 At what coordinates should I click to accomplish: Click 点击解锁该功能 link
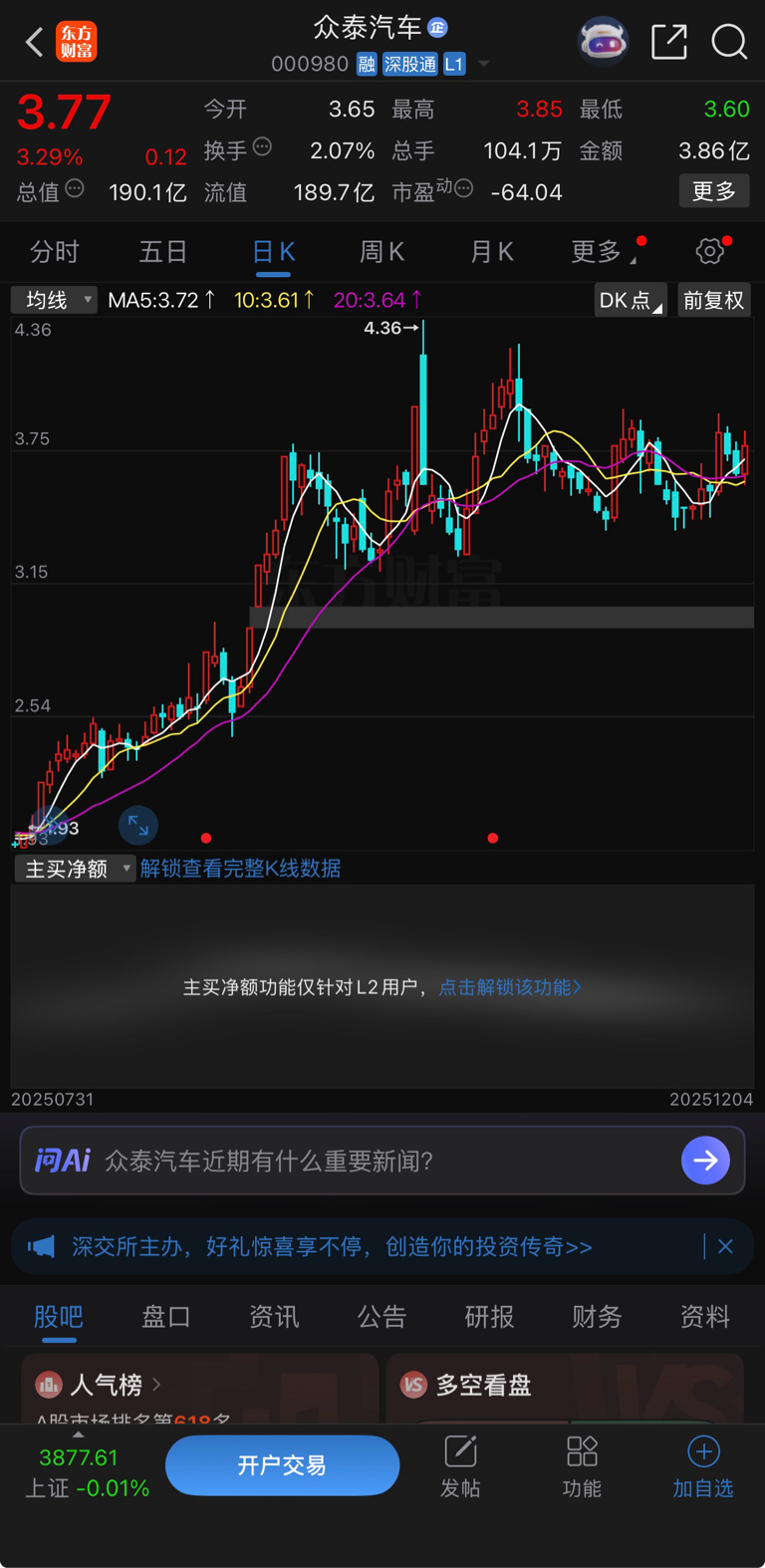pos(510,987)
